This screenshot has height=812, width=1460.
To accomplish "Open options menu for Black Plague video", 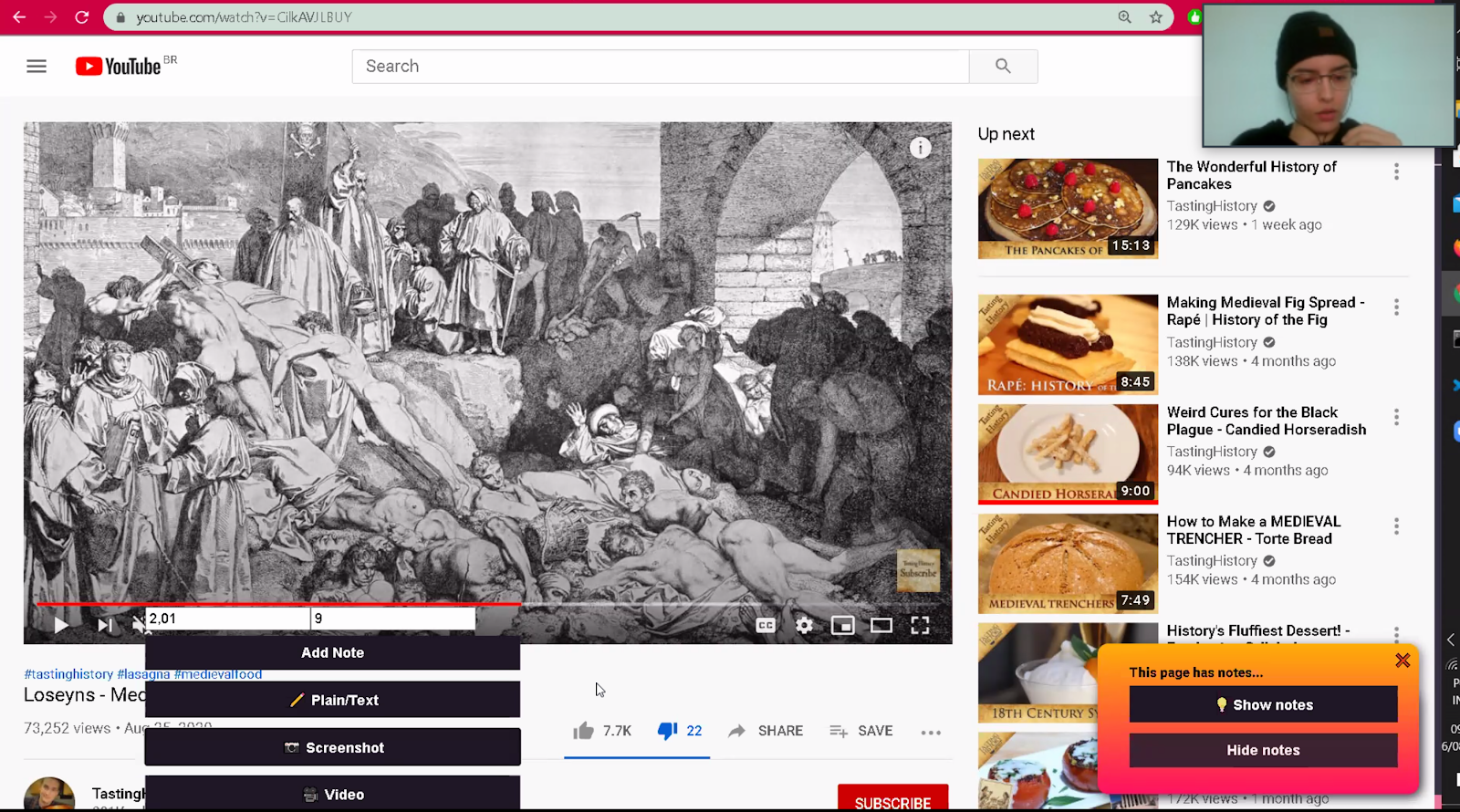I will [1396, 417].
